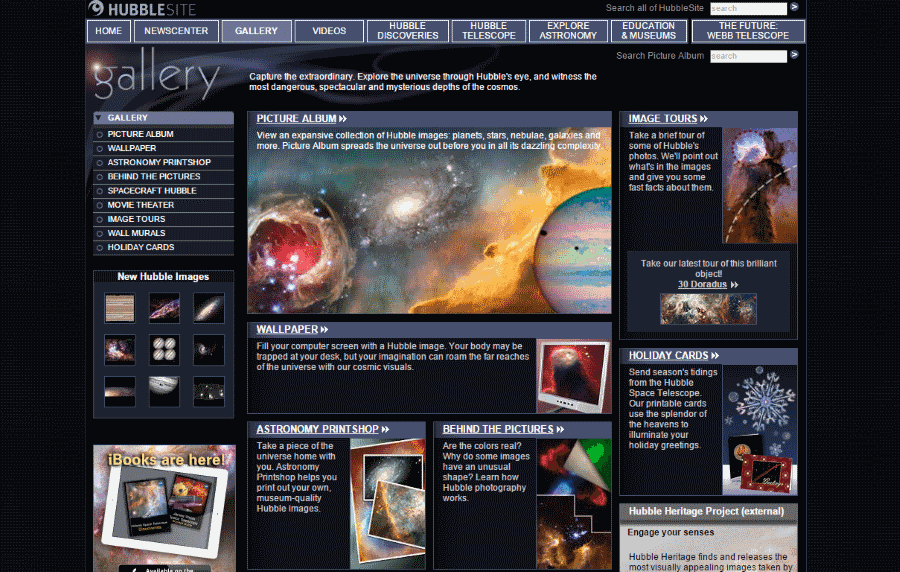The height and width of the screenshot is (572, 900).
Task: Select Spacecraft Hubble in the sidebar
Action: coord(163,190)
